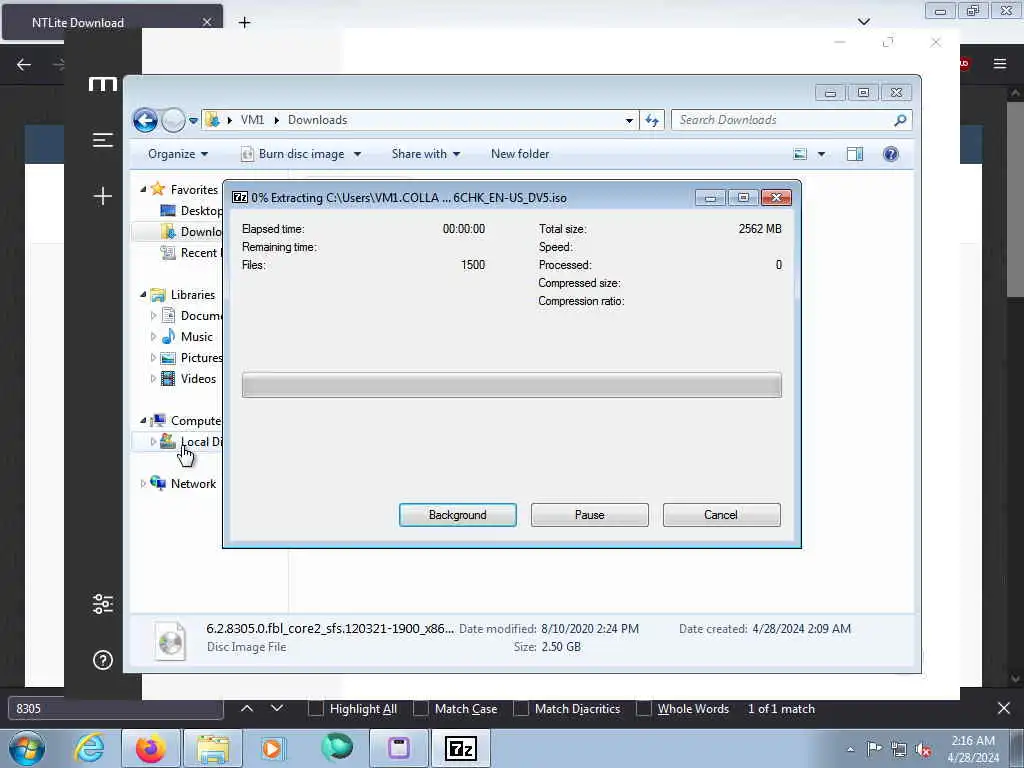
Task: Click Burn disc image in toolbar
Action: pyautogui.click(x=293, y=154)
